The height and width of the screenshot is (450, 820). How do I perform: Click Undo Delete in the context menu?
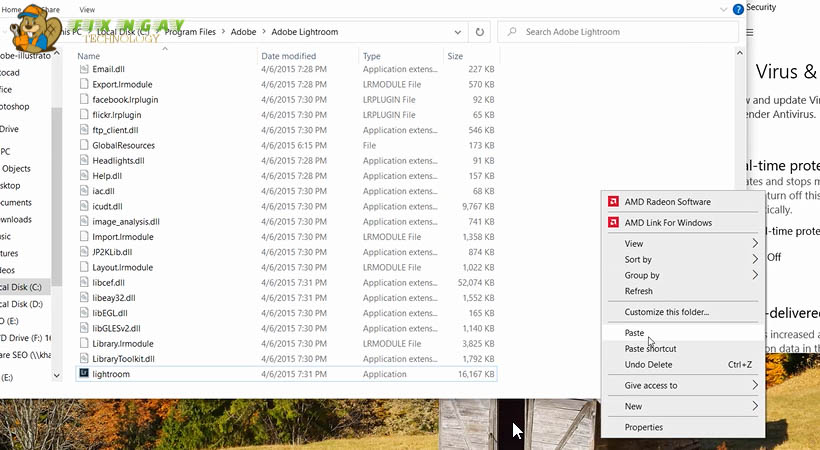point(649,364)
